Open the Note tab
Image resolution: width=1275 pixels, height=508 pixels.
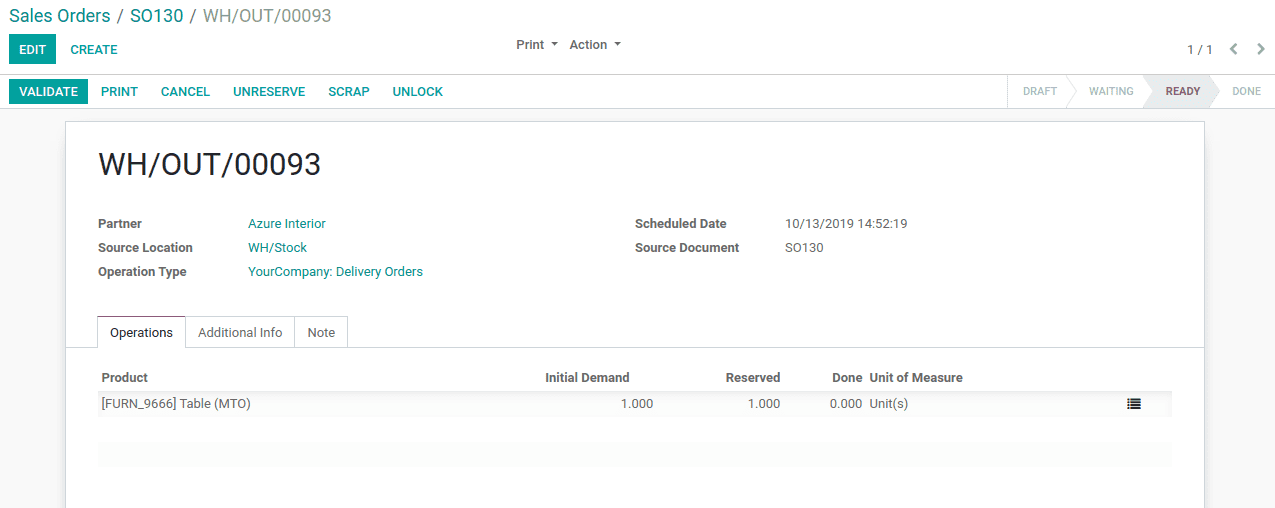coord(321,332)
